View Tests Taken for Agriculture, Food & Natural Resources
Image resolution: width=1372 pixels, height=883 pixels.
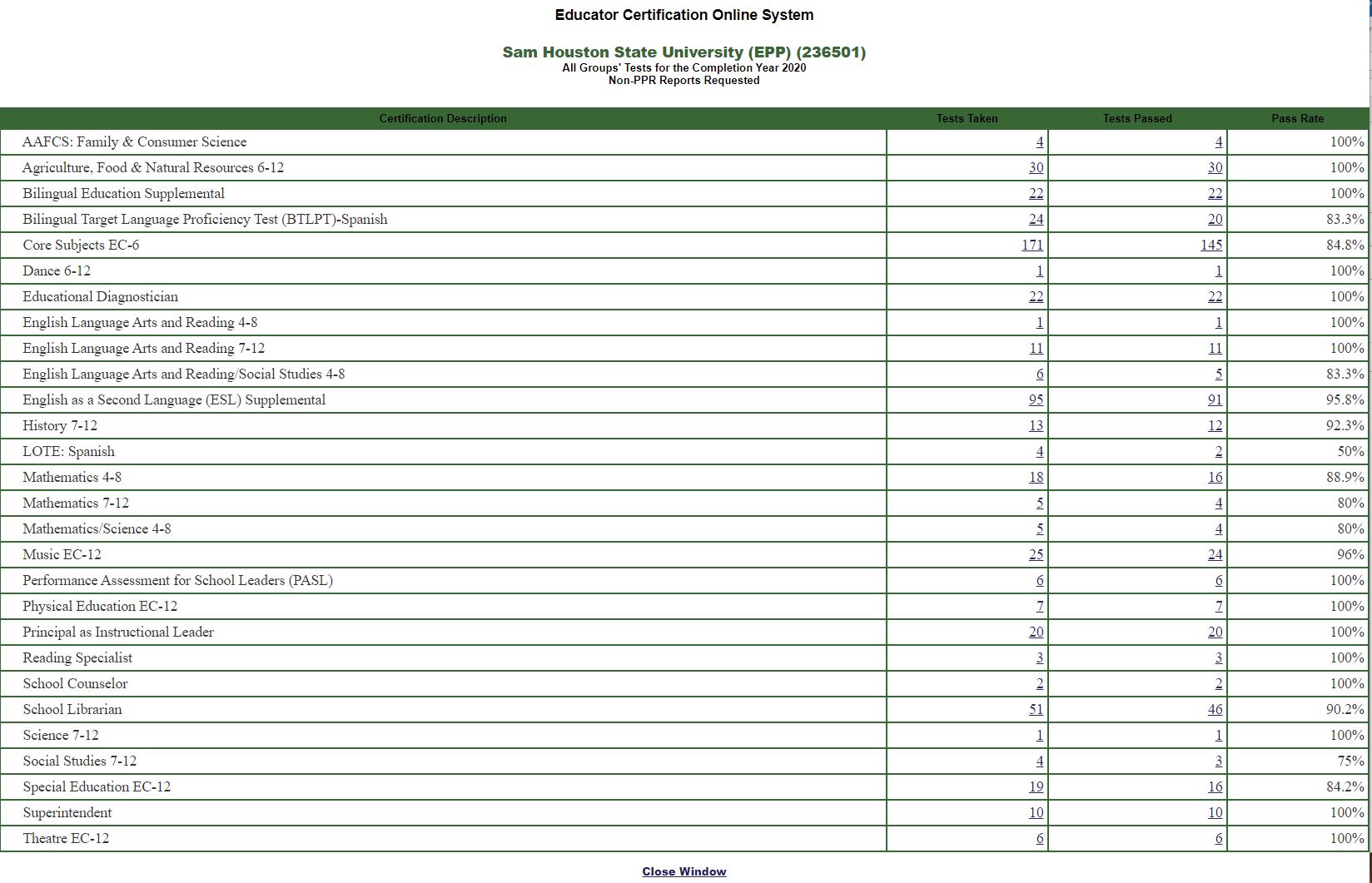1036,167
